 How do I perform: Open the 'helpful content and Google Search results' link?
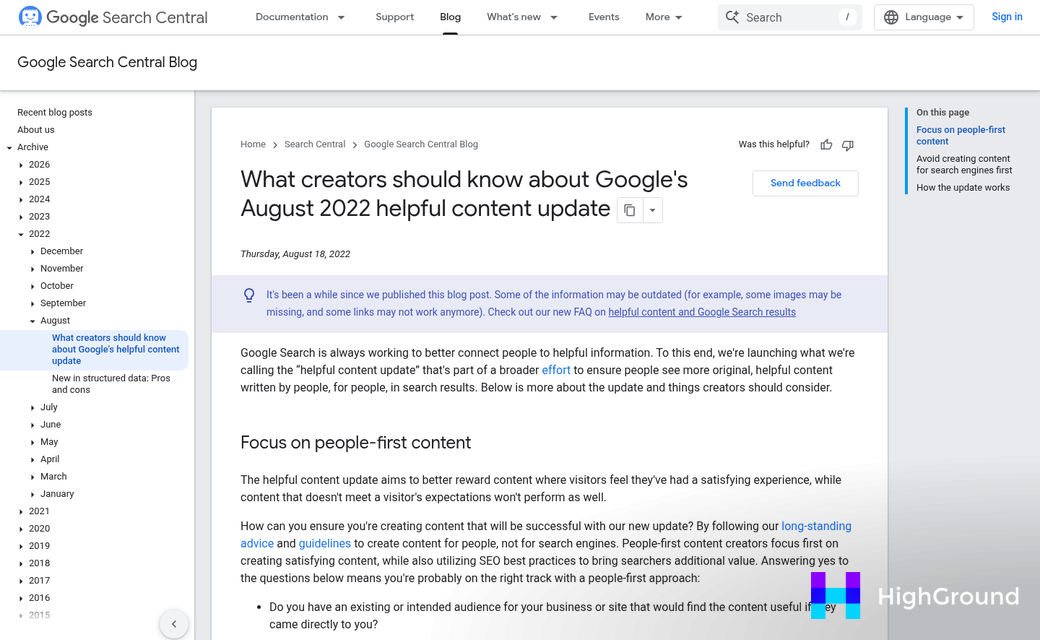[702, 312]
